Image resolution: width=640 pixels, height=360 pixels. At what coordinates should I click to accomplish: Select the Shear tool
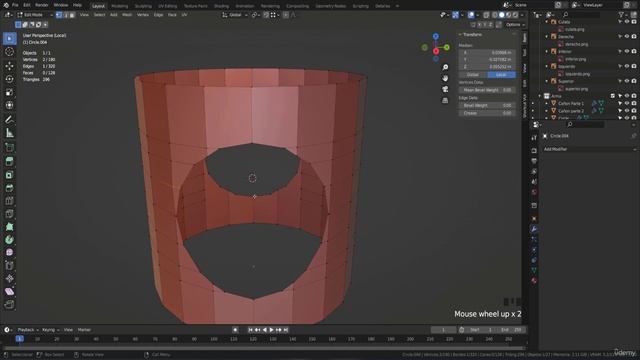tap(9, 292)
